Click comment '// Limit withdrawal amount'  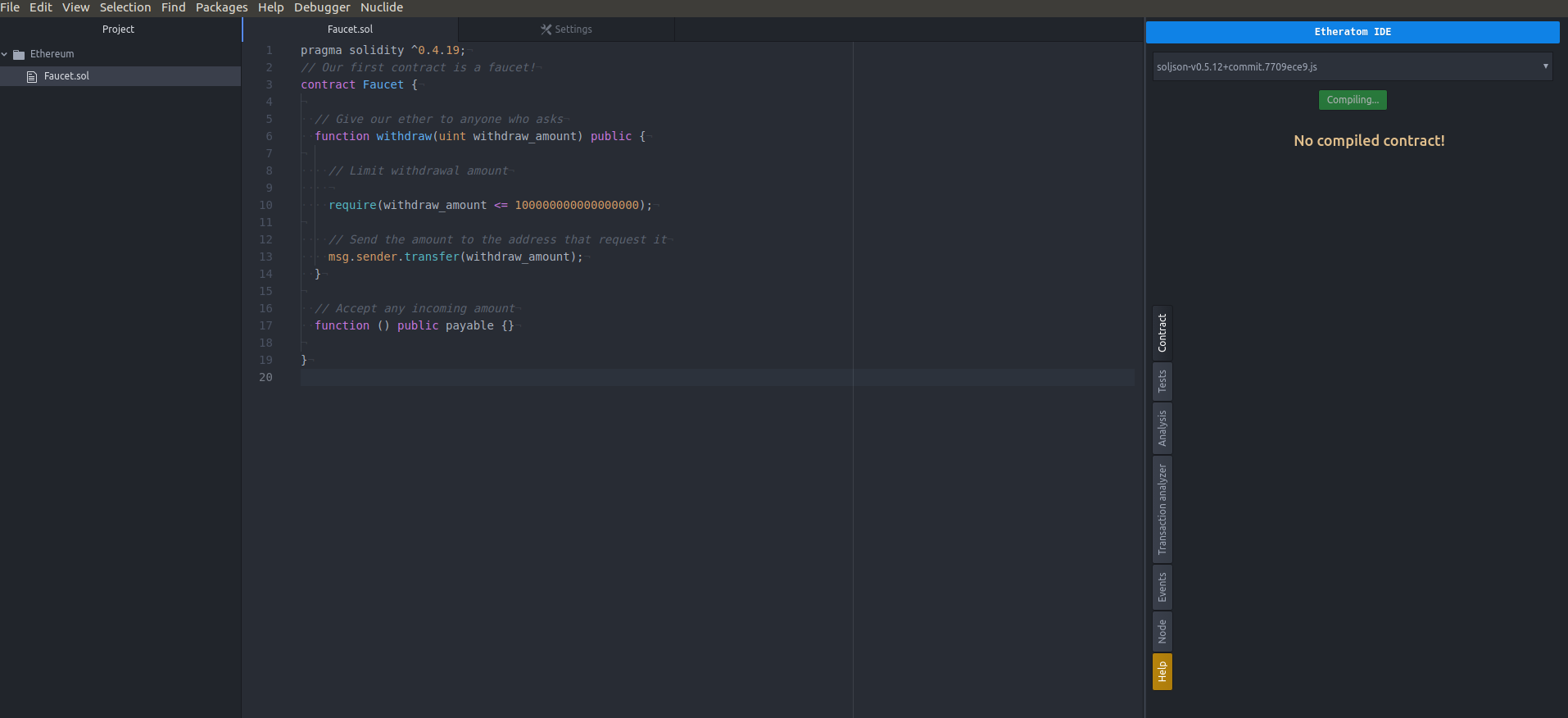tap(419, 171)
